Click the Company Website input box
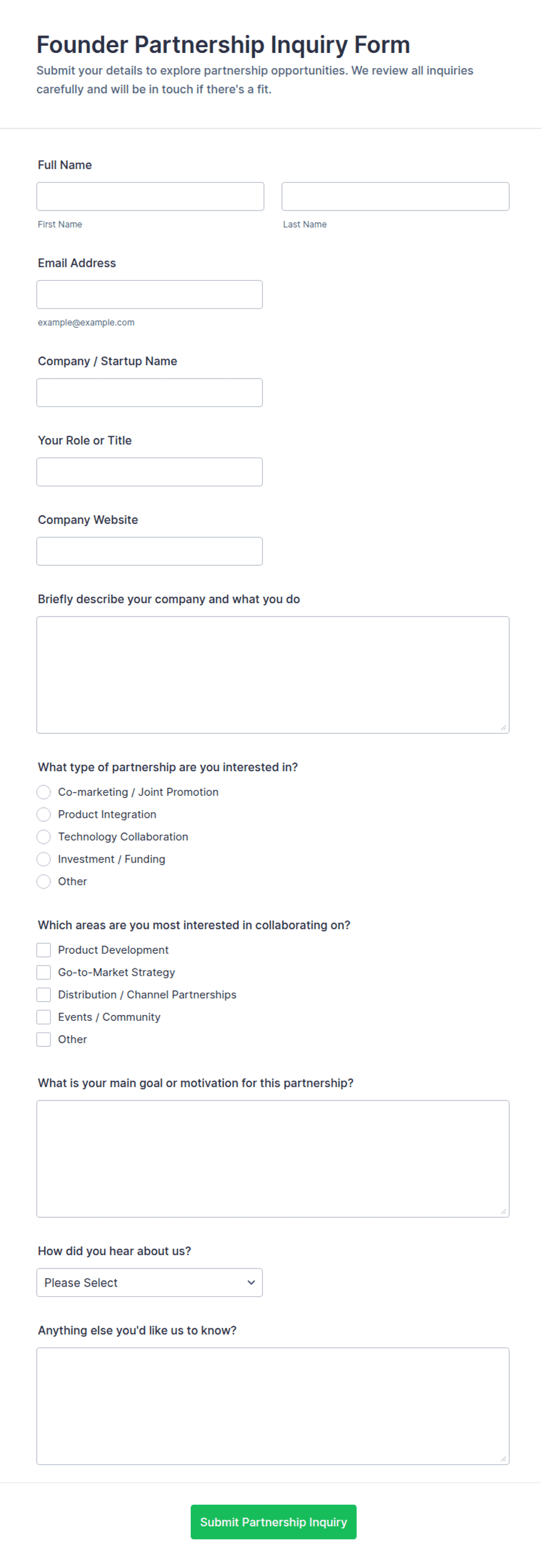541x1568 pixels. [150, 551]
